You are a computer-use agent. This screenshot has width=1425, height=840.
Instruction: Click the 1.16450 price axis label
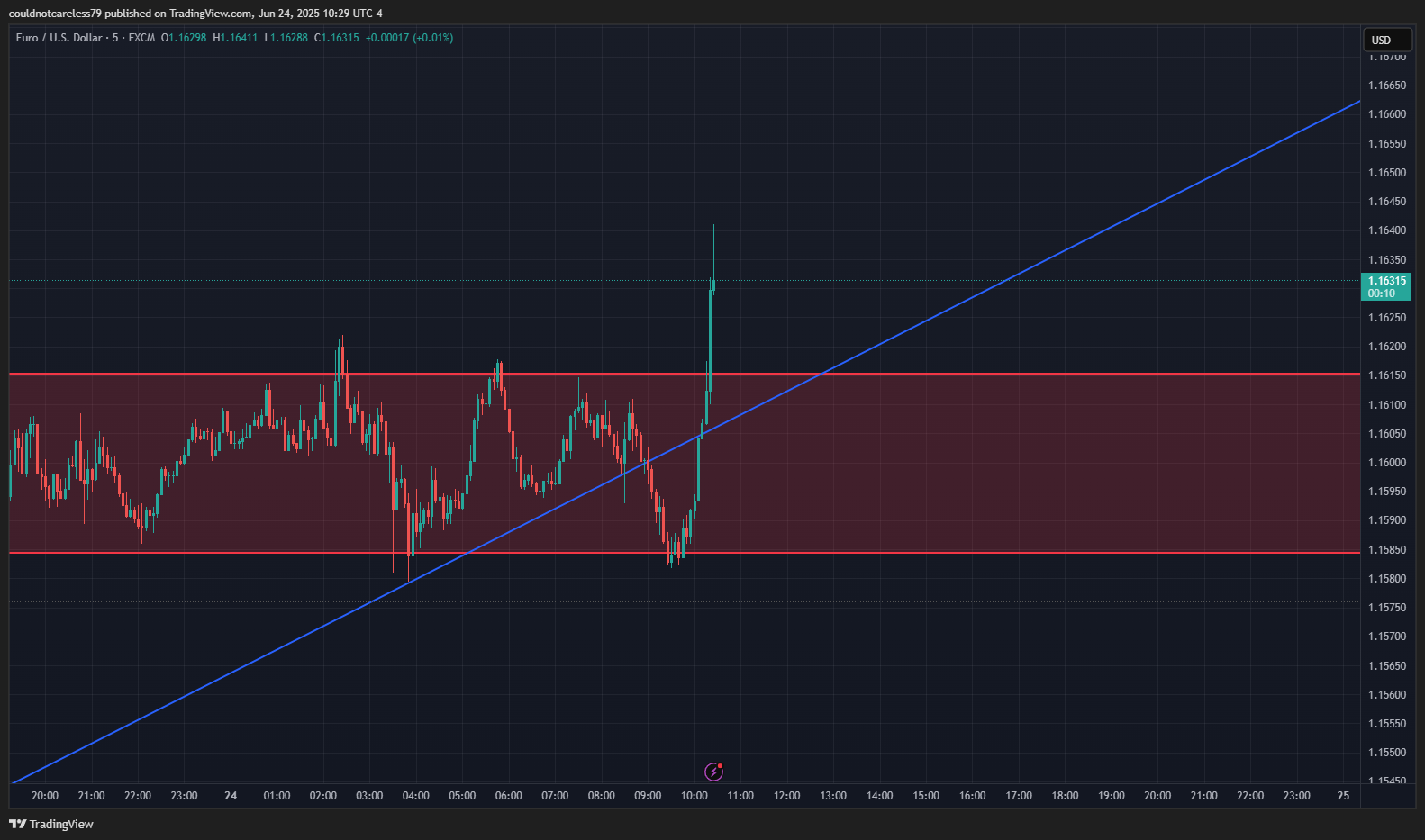pyautogui.click(x=1386, y=202)
